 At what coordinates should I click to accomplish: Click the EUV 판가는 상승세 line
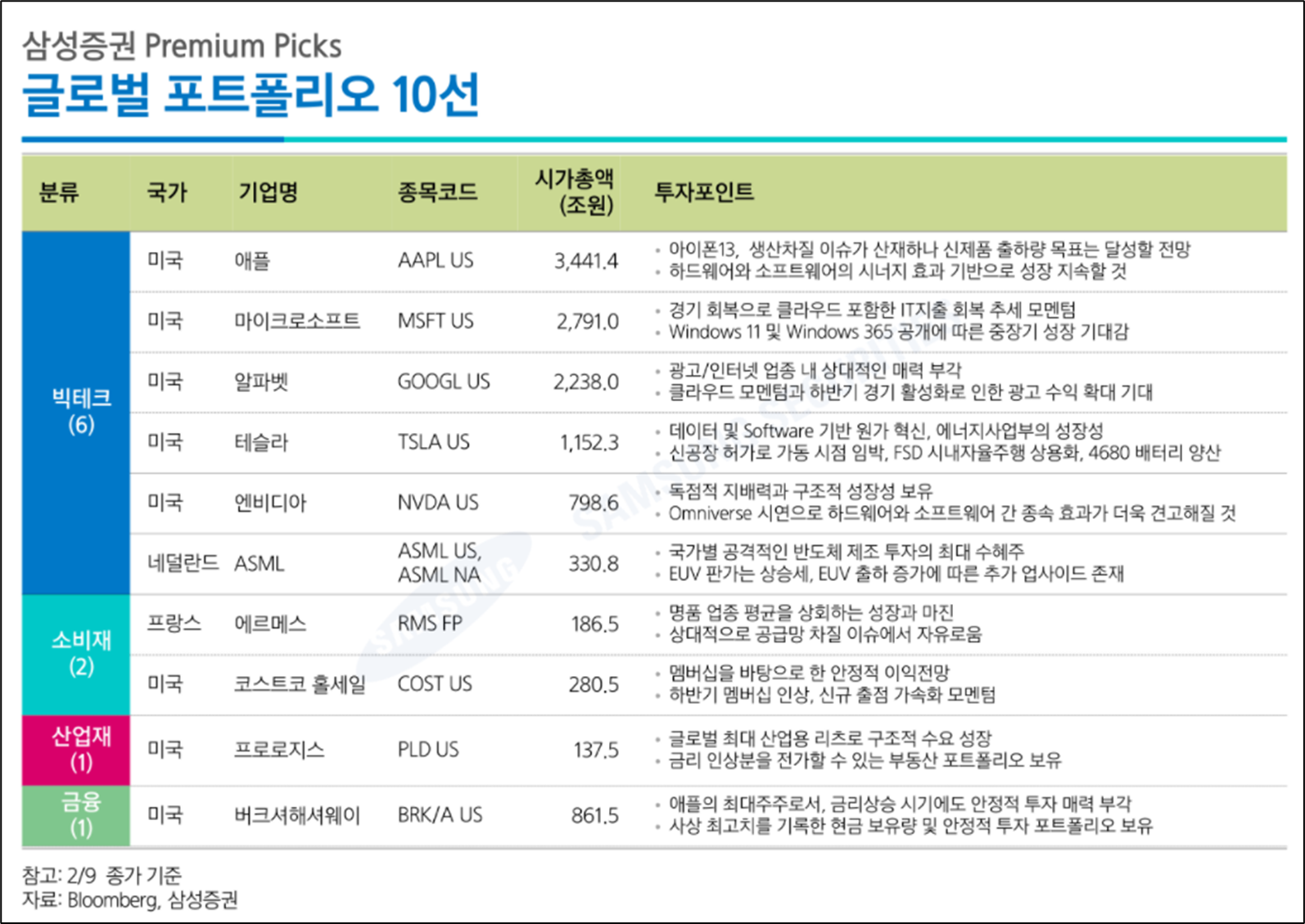click(x=896, y=574)
